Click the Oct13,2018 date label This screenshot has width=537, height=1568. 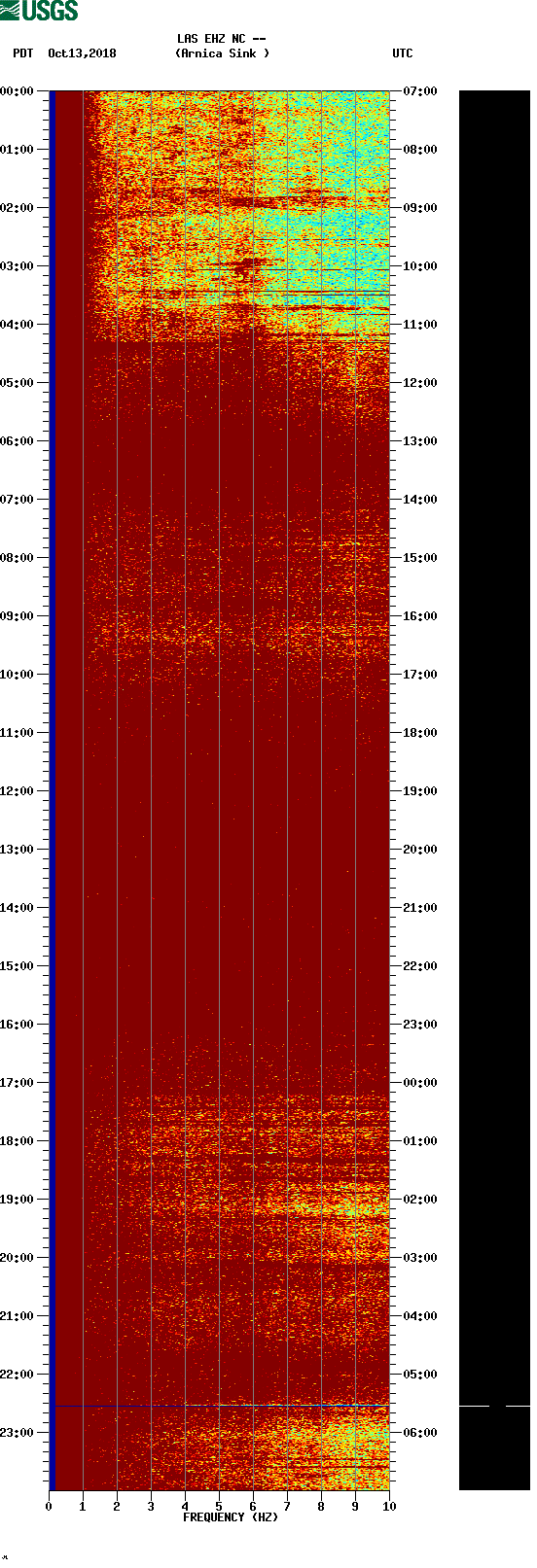pos(82,53)
